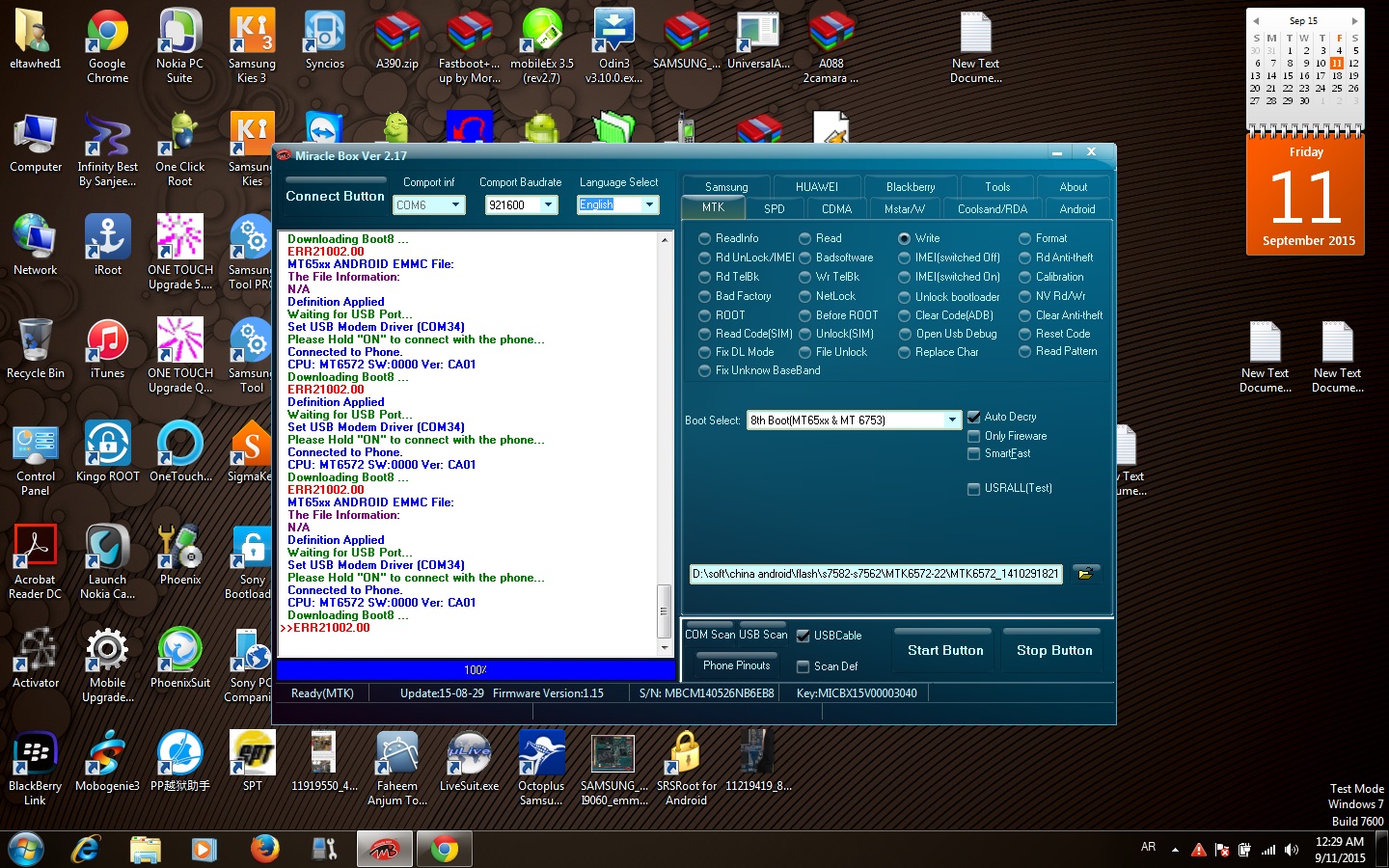Switch to Samsung tab
1389x868 pixels.
726,187
